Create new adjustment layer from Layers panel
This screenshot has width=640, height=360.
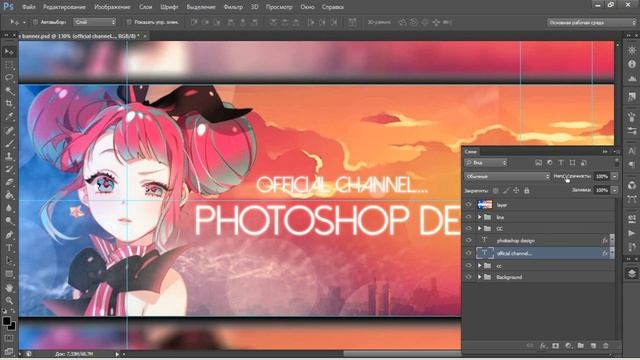pos(568,346)
